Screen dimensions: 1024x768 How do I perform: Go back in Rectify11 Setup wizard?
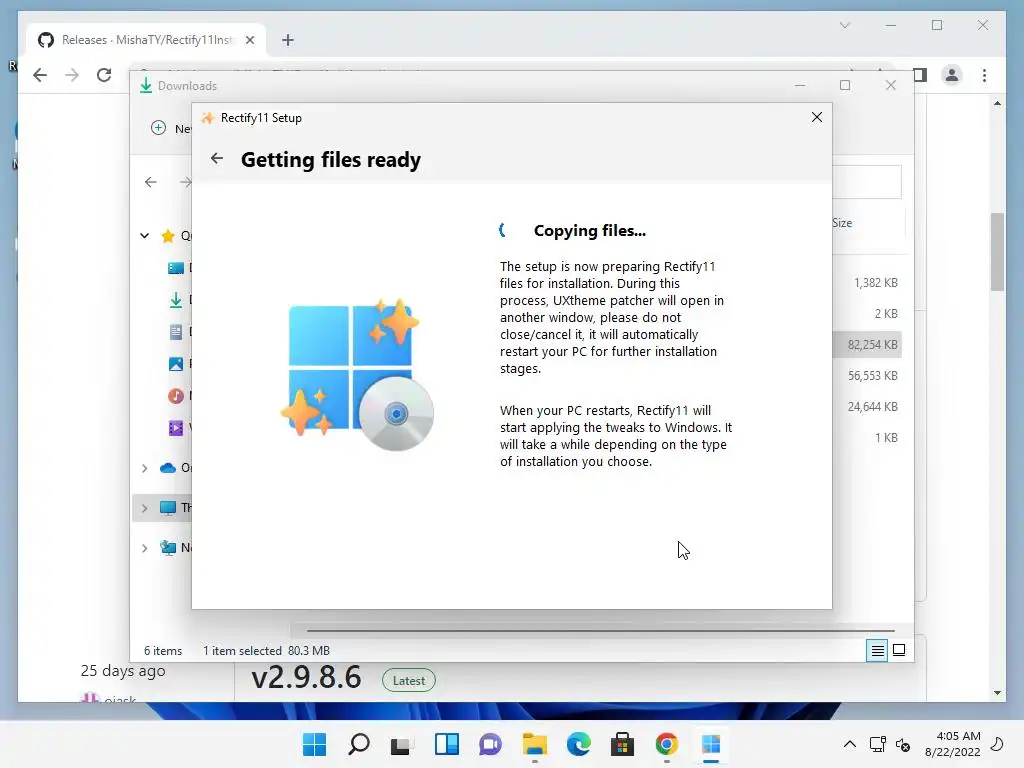pyautogui.click(x=217, y=158)
